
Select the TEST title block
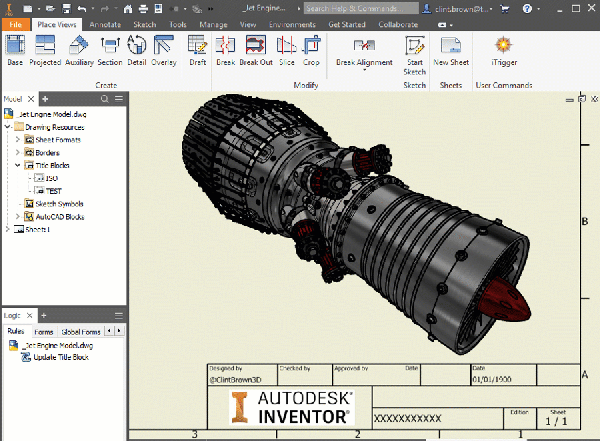[52, 190]
